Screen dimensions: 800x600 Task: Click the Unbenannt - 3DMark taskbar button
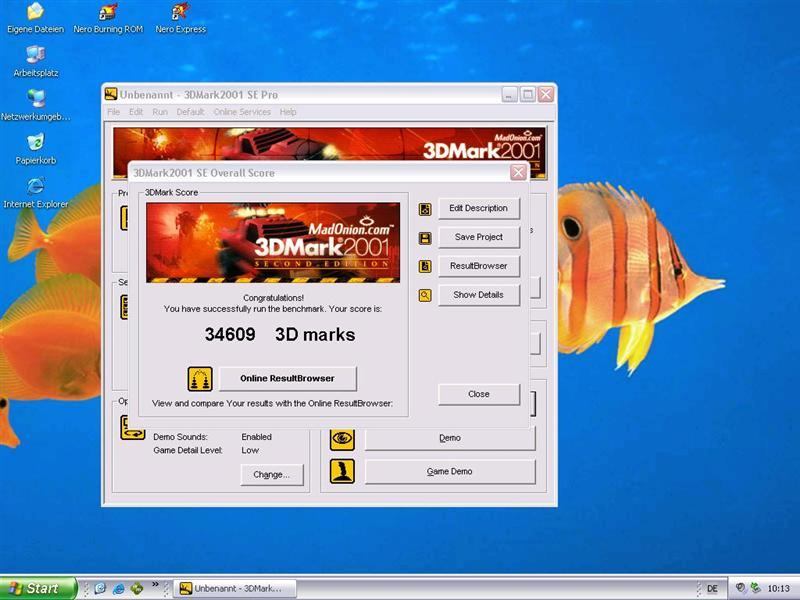click(235, 589)
